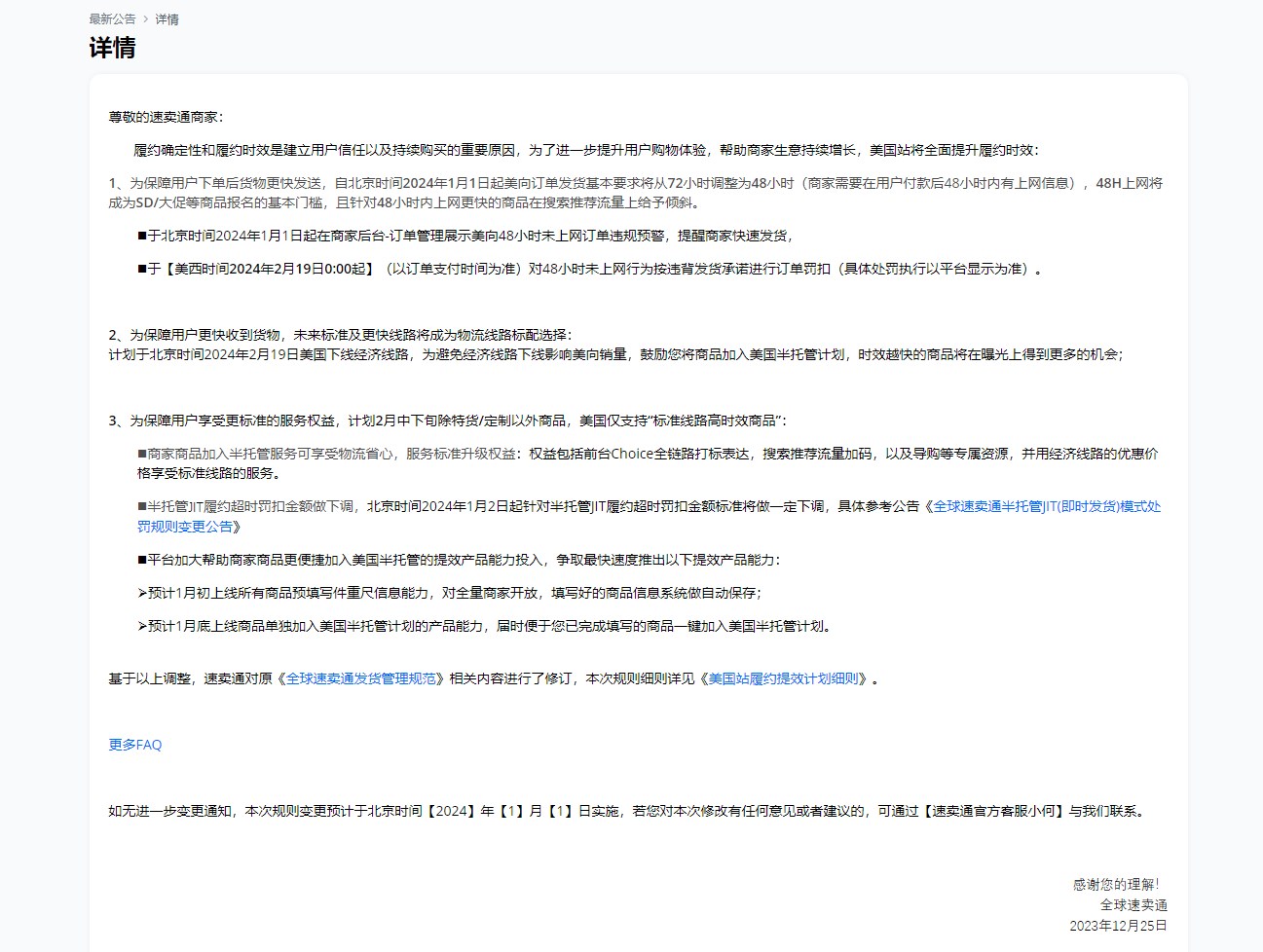Click the line starting 计划于北京时间2024年2月19日美国下线经济线路
The image size is (1263, 952).
pyautogui.click(x=615, y=354)
